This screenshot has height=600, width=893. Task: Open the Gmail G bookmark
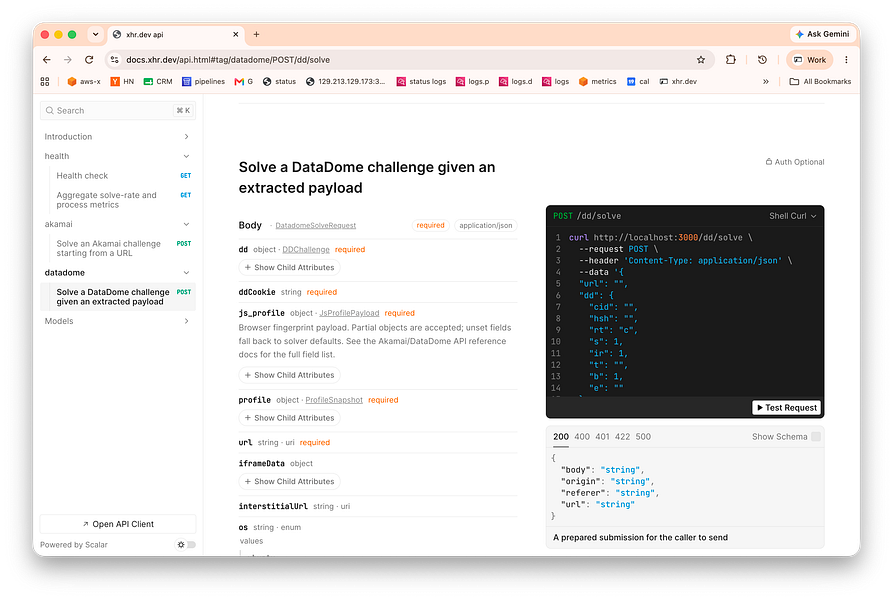click(244, 81)
